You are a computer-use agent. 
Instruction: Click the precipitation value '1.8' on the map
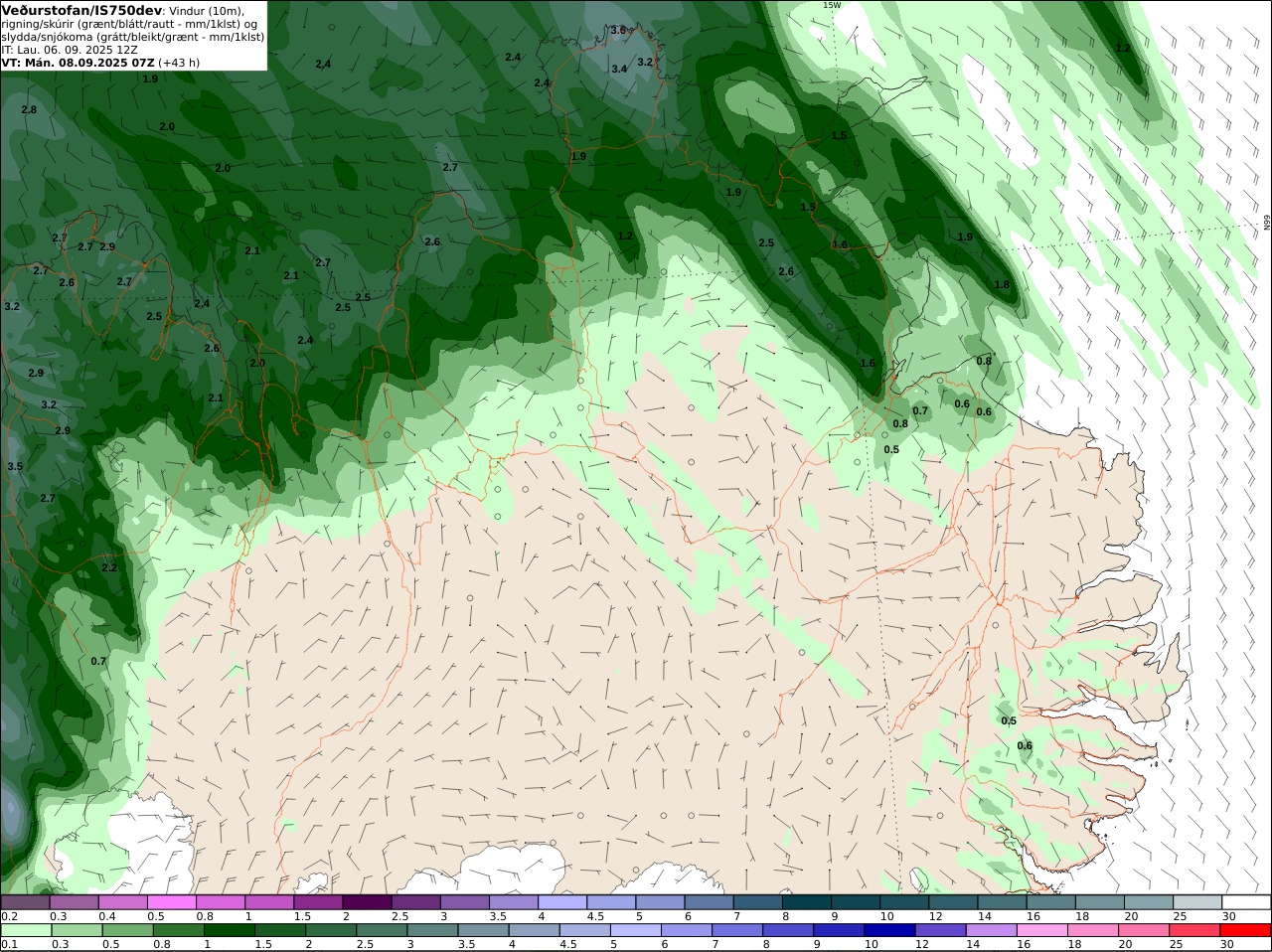[1002, 284]
